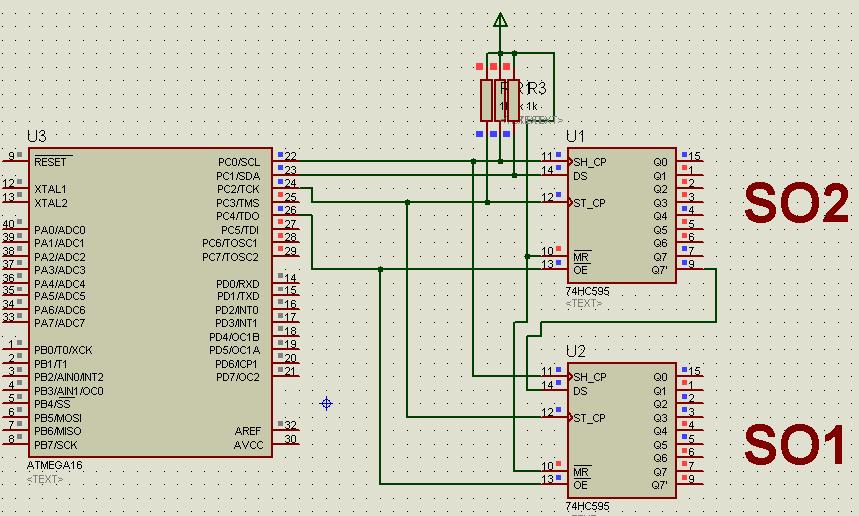Click the U1 reference label

point(576,136)
